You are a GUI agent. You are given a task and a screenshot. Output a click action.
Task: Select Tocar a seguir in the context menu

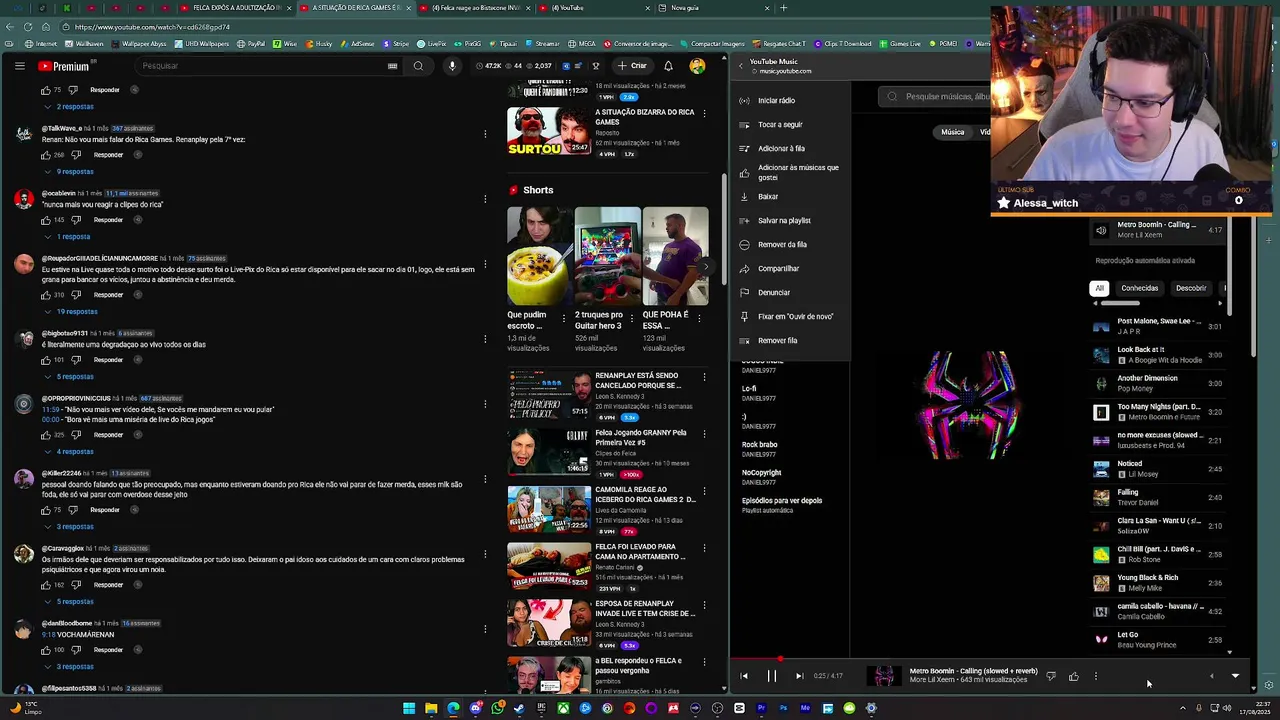point(789,125)
